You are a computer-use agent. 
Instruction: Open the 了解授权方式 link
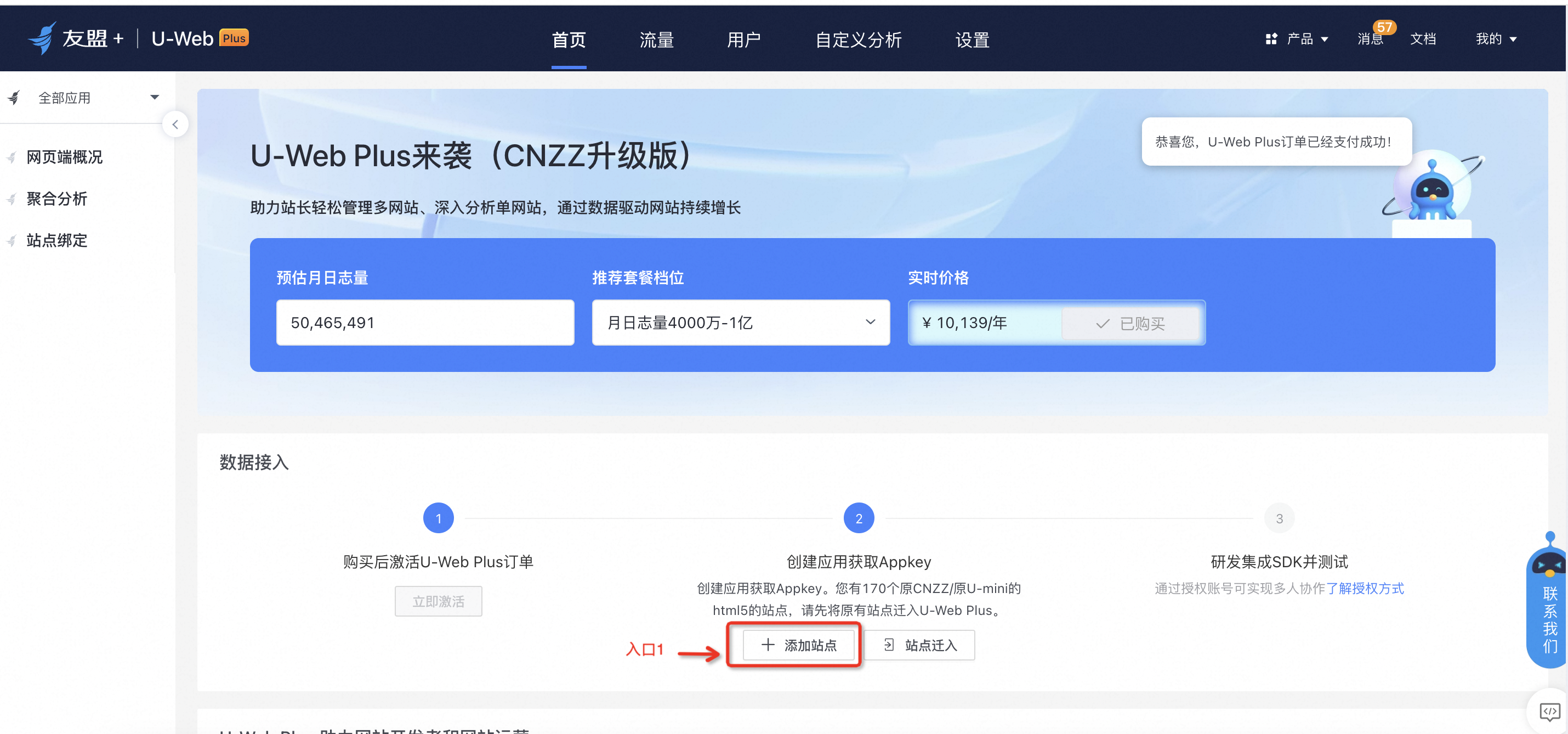[x=1365, y=589]
